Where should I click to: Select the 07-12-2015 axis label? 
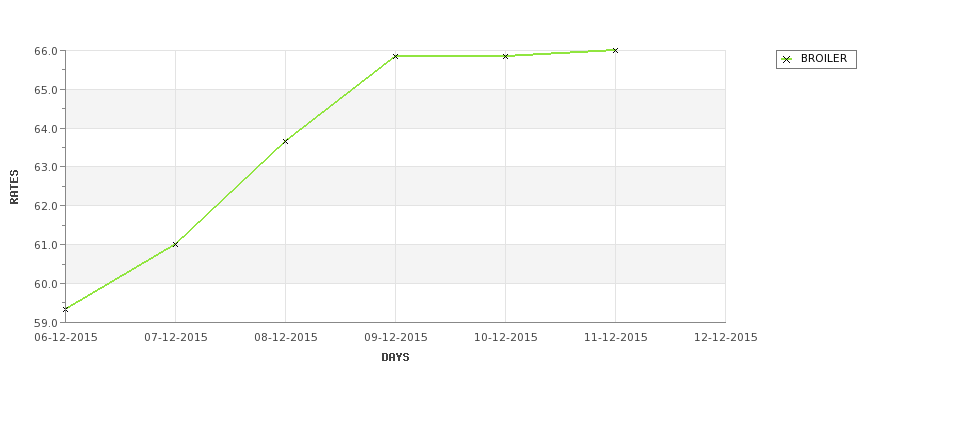click(x=176, y=338)
